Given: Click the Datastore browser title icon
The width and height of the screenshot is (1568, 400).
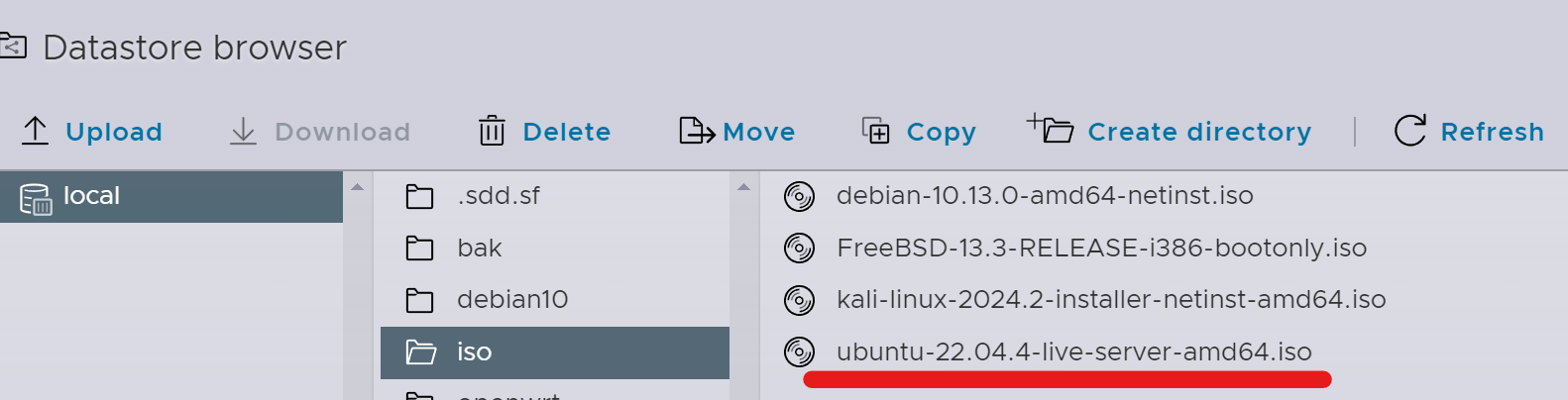Looking at the screenshot, I should (x=12, y=47).
